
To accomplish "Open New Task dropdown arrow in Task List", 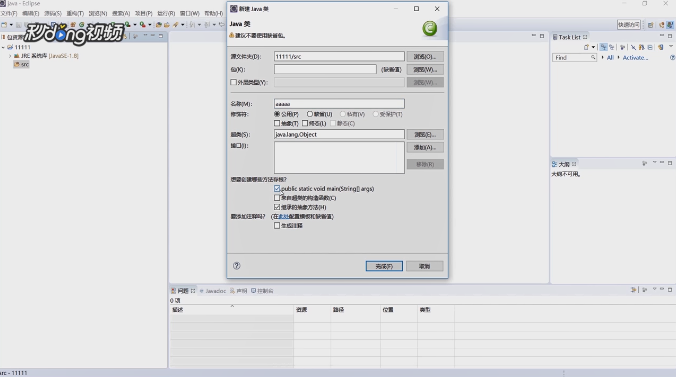I will tap(593, 47).
